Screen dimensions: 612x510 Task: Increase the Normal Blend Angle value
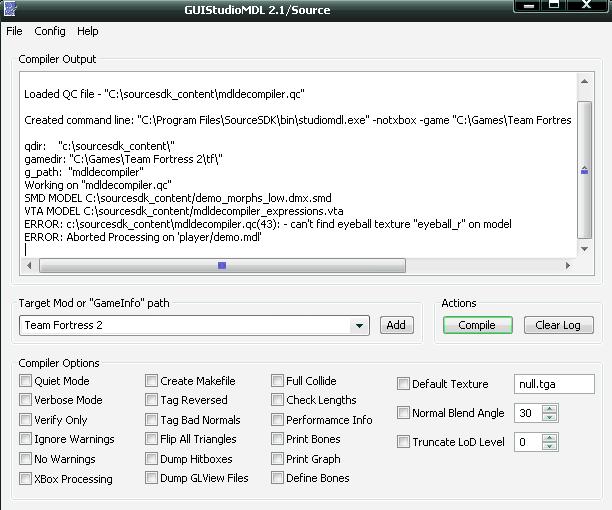[550, 409]
